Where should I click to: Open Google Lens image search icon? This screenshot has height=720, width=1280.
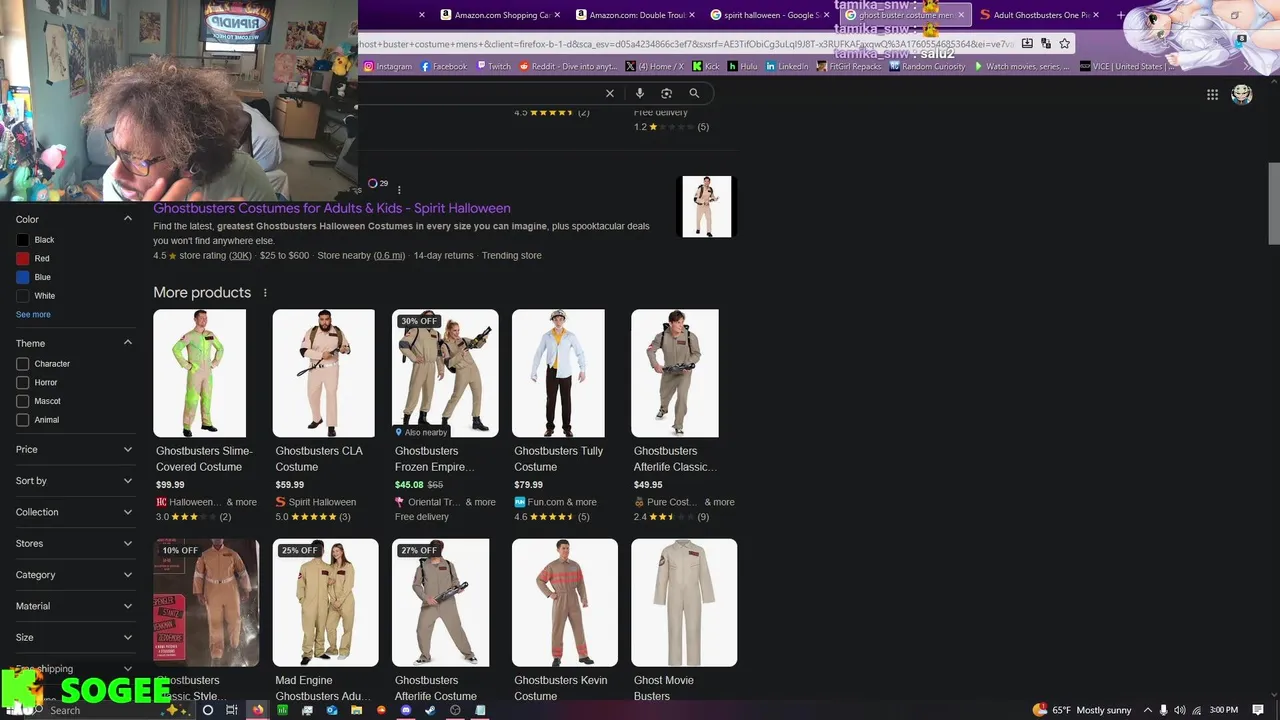point(667,93)
